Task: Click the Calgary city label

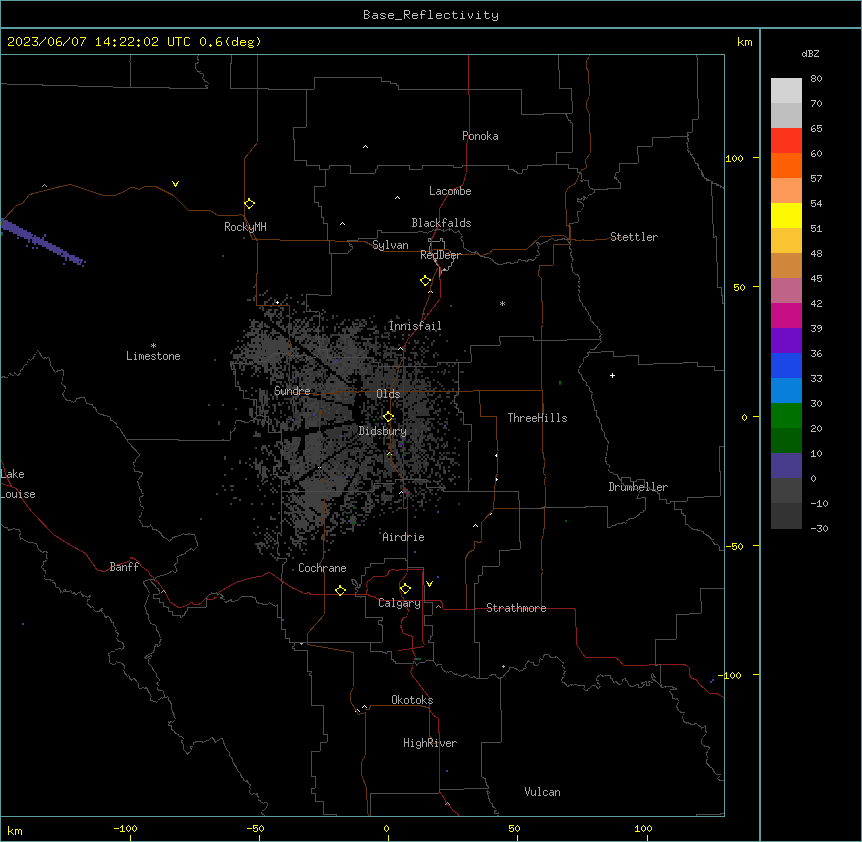Action: pyautogui.click(x=399, y=603)
